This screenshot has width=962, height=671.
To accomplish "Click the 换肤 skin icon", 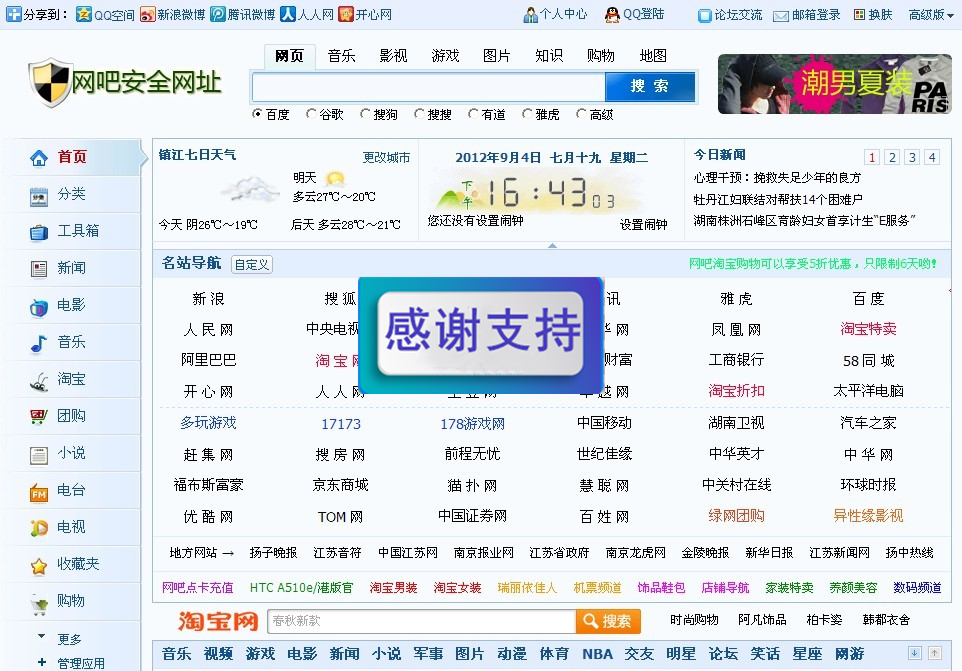I will (860, 15).
